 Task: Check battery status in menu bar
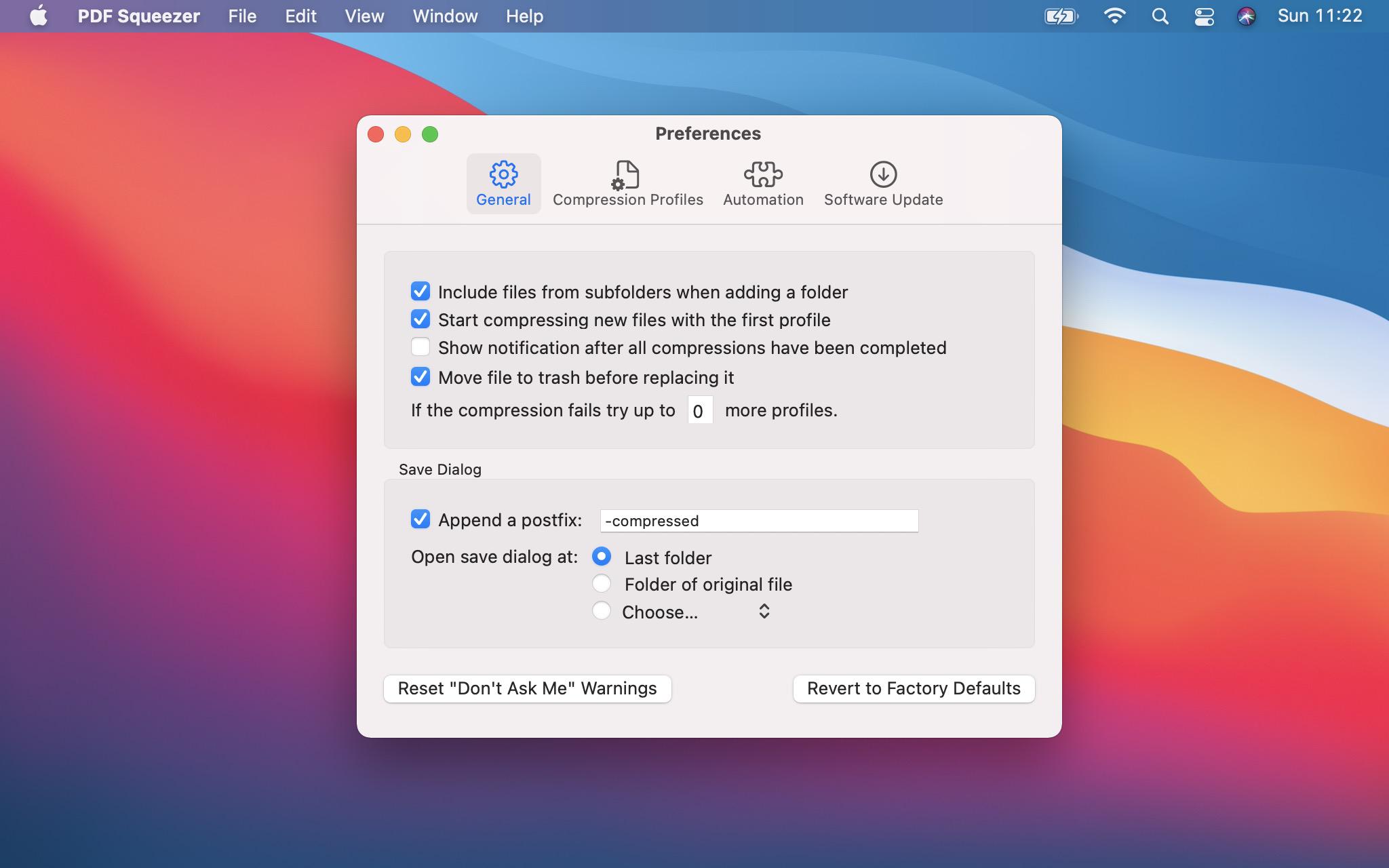[x=1061, y=16]
